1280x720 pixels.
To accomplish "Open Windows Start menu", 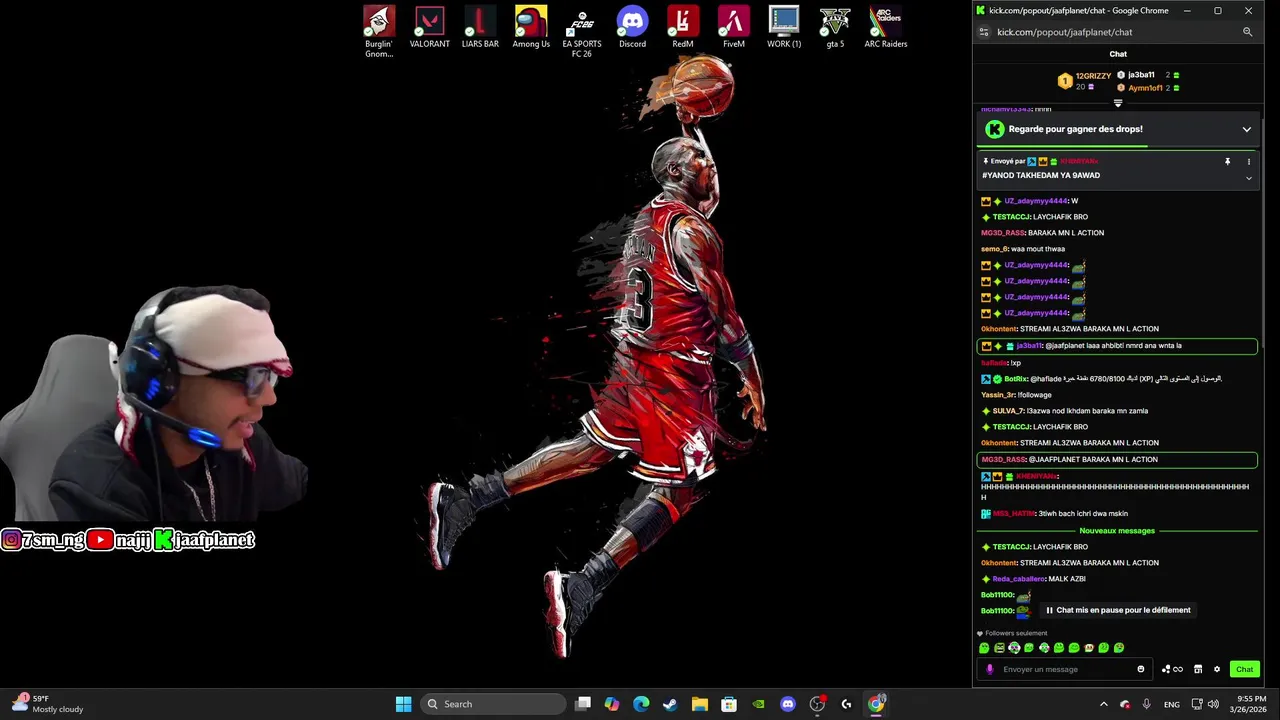I will [x=403, y=704].
